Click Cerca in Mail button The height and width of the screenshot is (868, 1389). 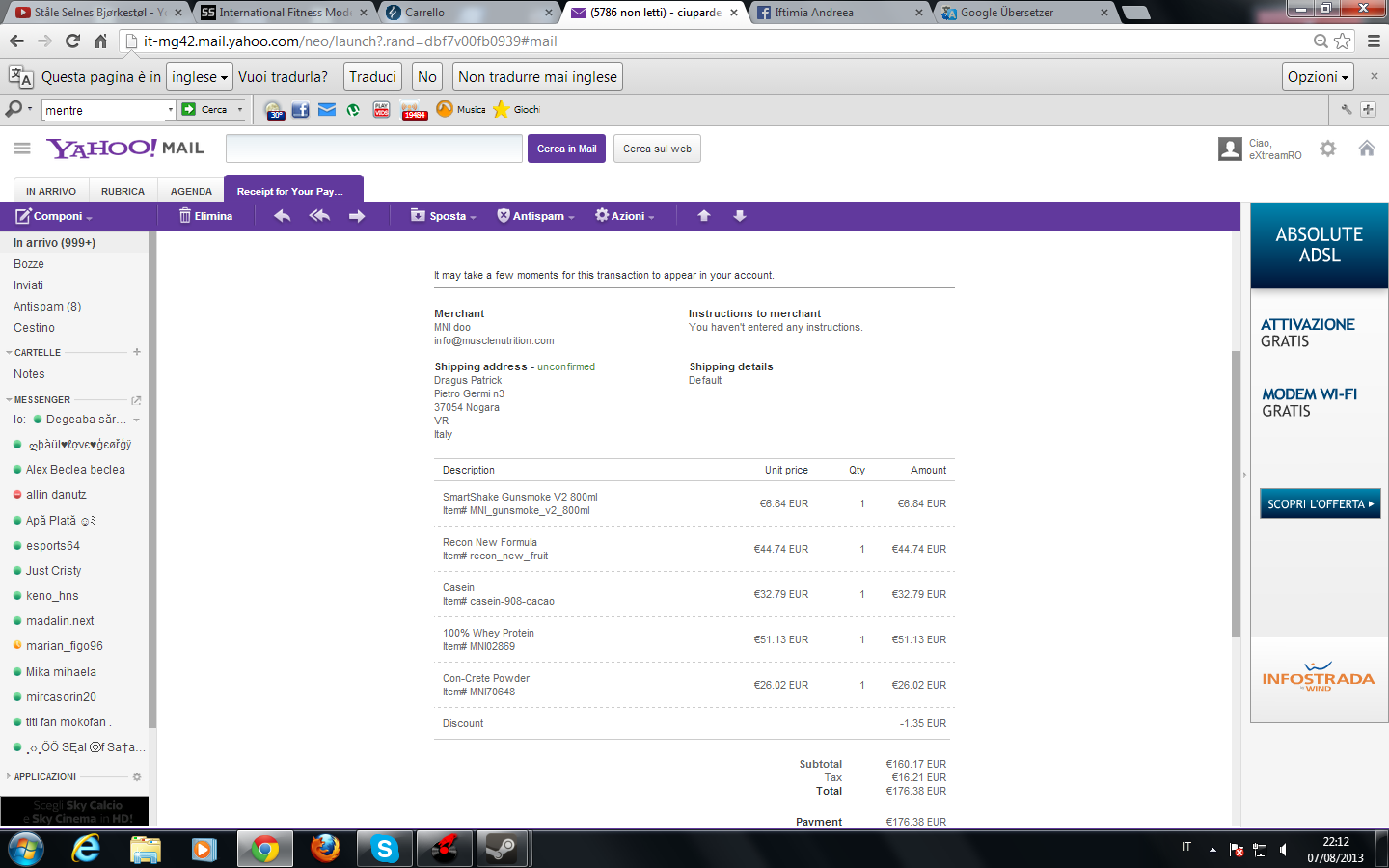pos(566,149)
